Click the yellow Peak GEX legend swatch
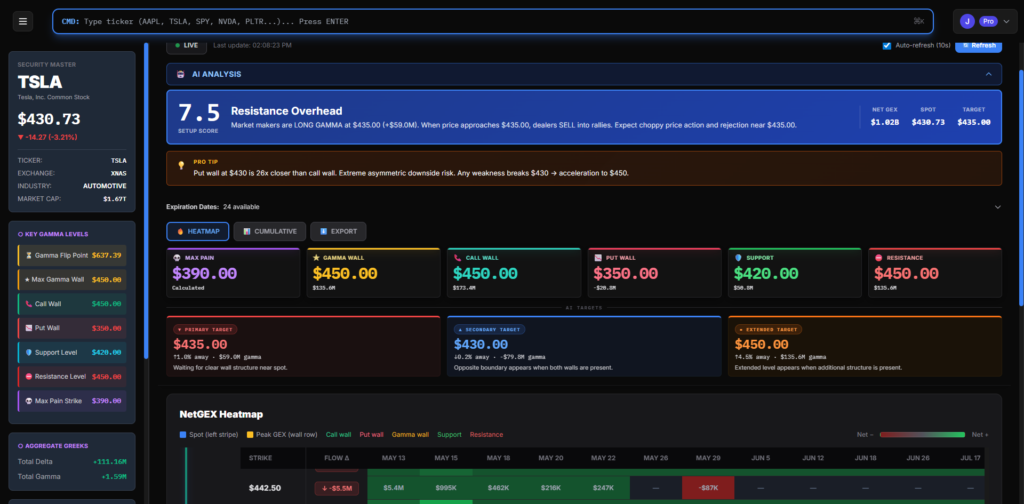Screen dimensions: 1024x504 point(250,435)
